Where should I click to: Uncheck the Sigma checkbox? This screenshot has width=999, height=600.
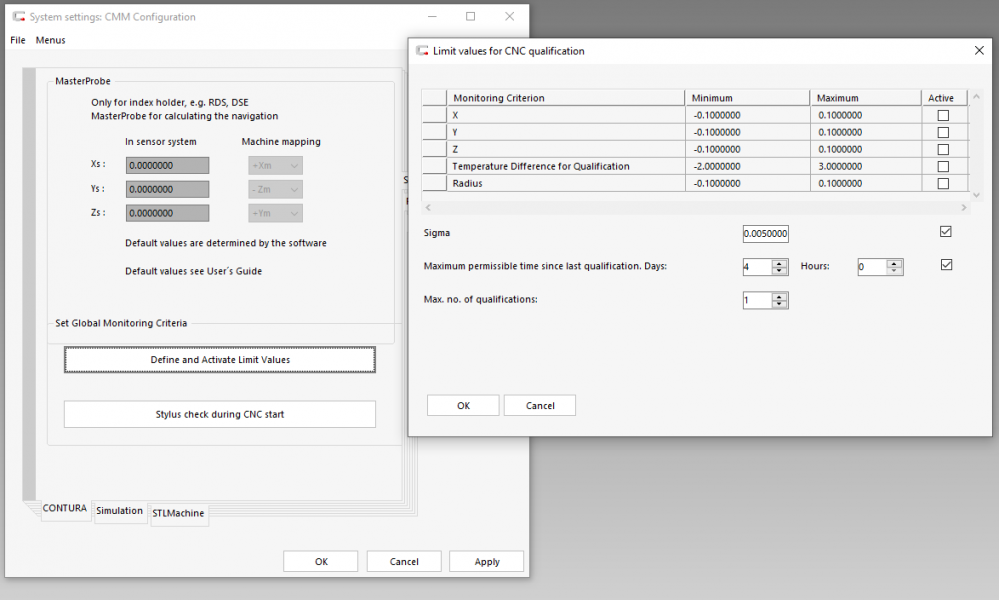pyautogui.click(x=946, y=232)
